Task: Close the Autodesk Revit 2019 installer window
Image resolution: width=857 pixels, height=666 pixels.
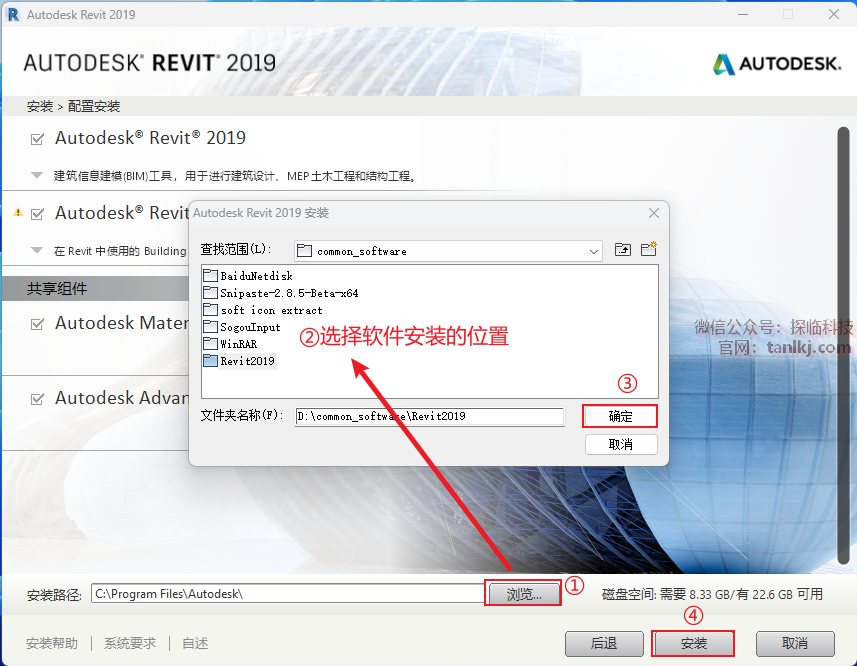Action: pos(833,14)
